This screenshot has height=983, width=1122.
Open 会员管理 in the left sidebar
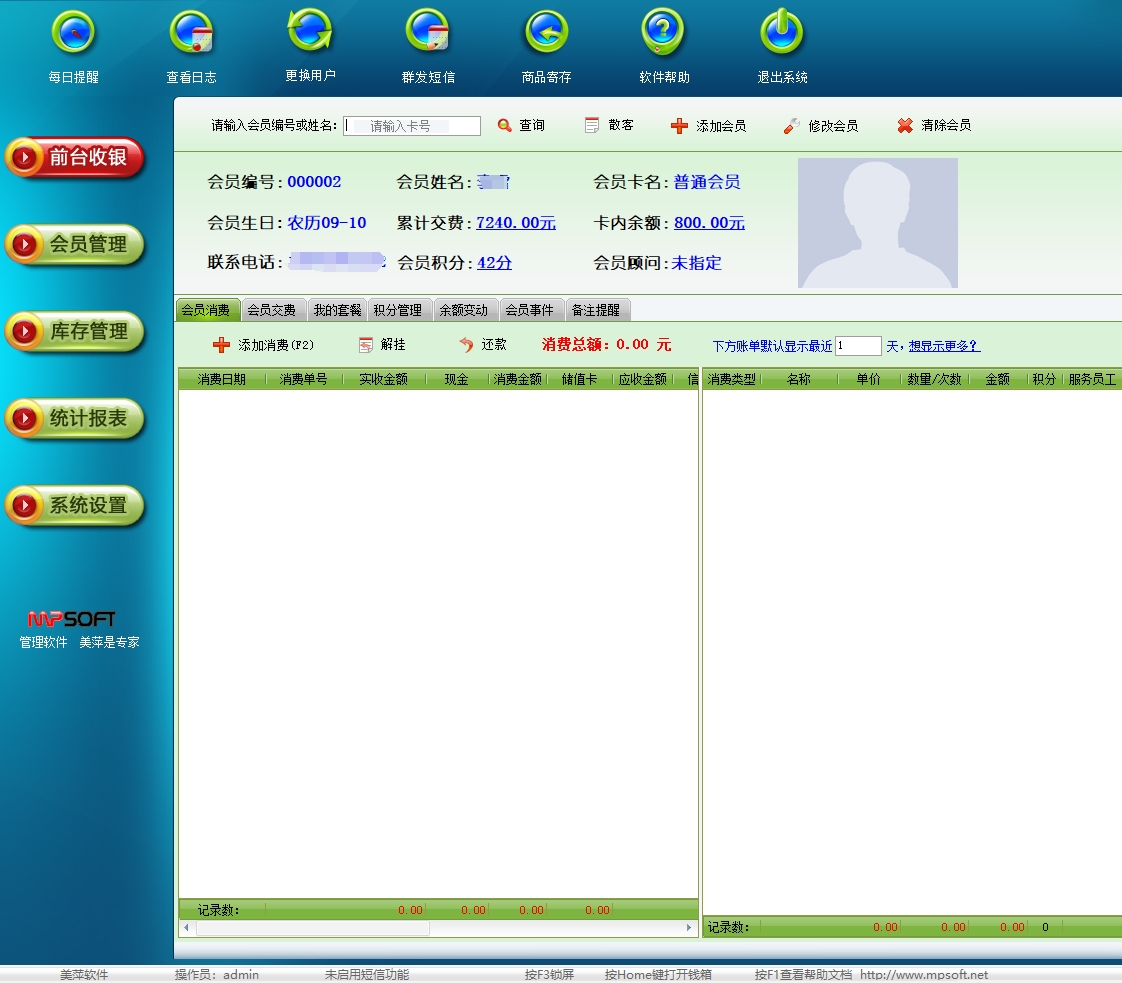(x=75, y=245)
